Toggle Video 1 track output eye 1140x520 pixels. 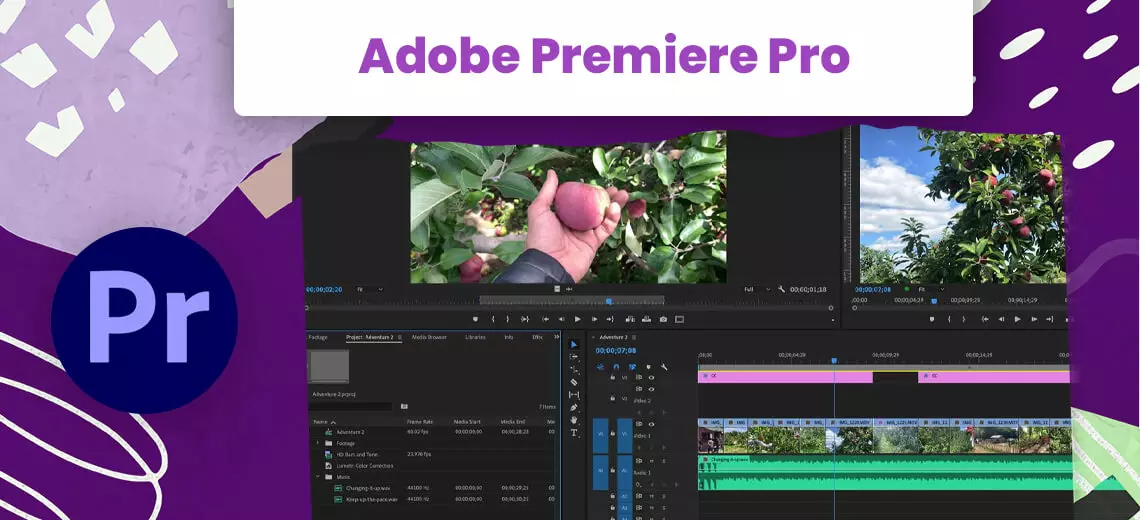[651, 424]
